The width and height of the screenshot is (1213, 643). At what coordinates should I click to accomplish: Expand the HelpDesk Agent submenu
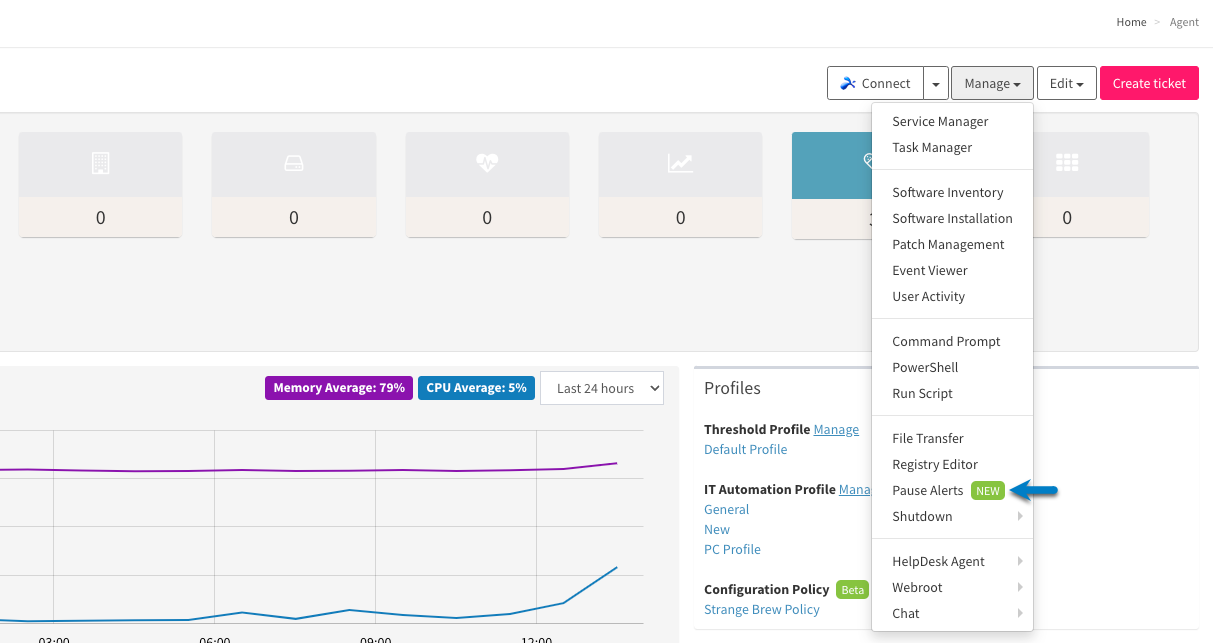pos(952,562)
